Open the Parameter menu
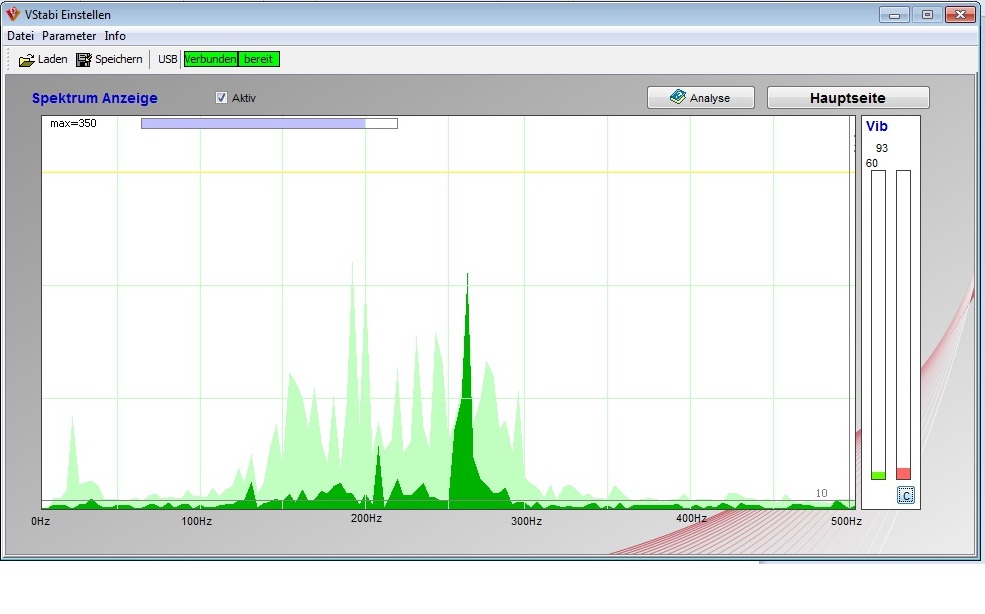Viewport: 985px width, 614px height. click(69, 36)
